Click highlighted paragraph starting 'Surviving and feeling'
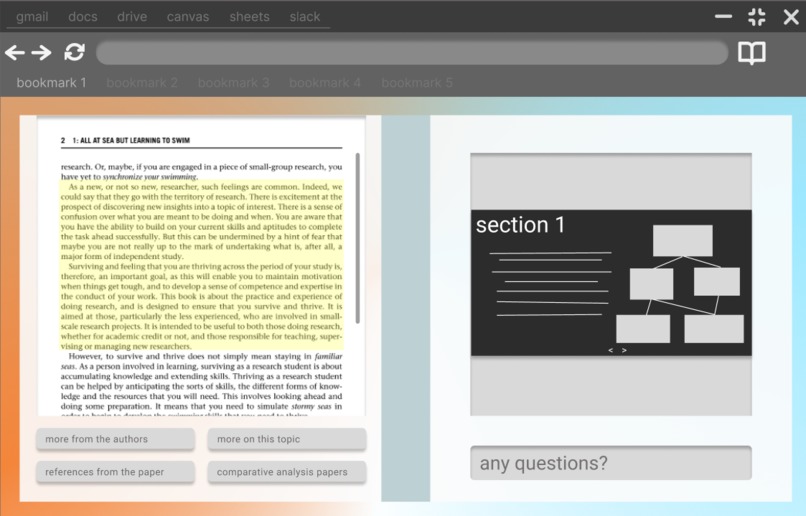 click(x=202, y=306)
